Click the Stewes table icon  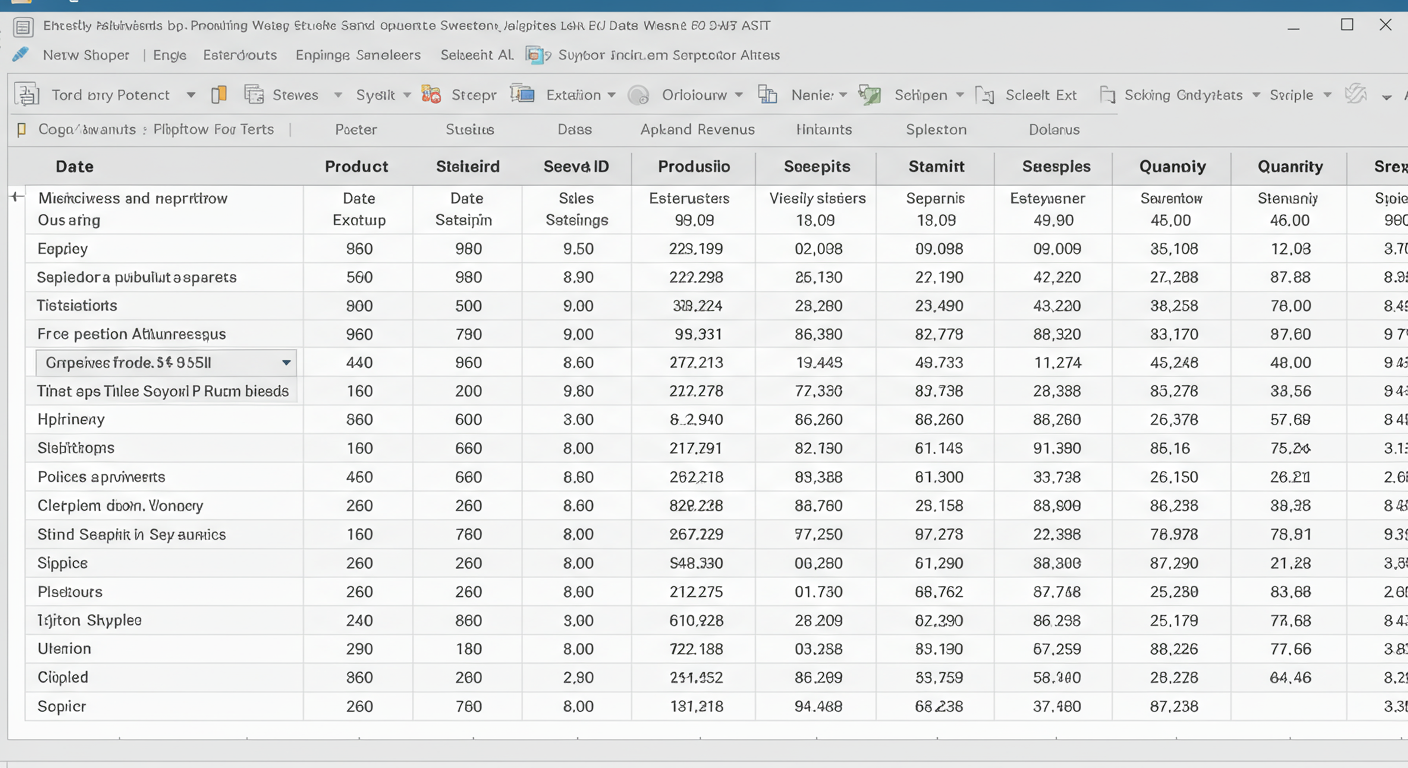255,95
